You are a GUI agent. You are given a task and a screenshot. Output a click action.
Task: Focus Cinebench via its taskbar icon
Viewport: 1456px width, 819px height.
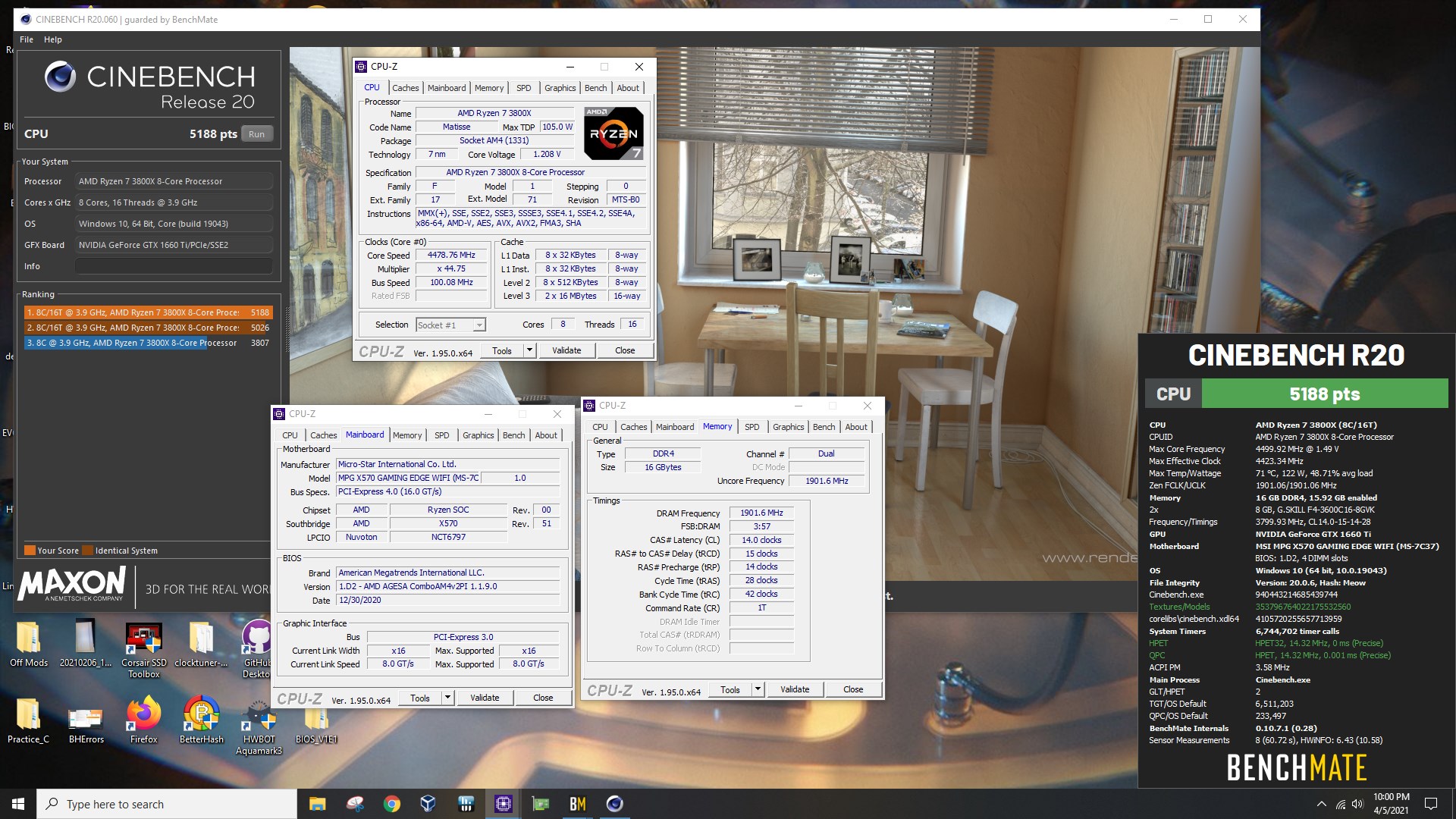[x=615, y=804]
